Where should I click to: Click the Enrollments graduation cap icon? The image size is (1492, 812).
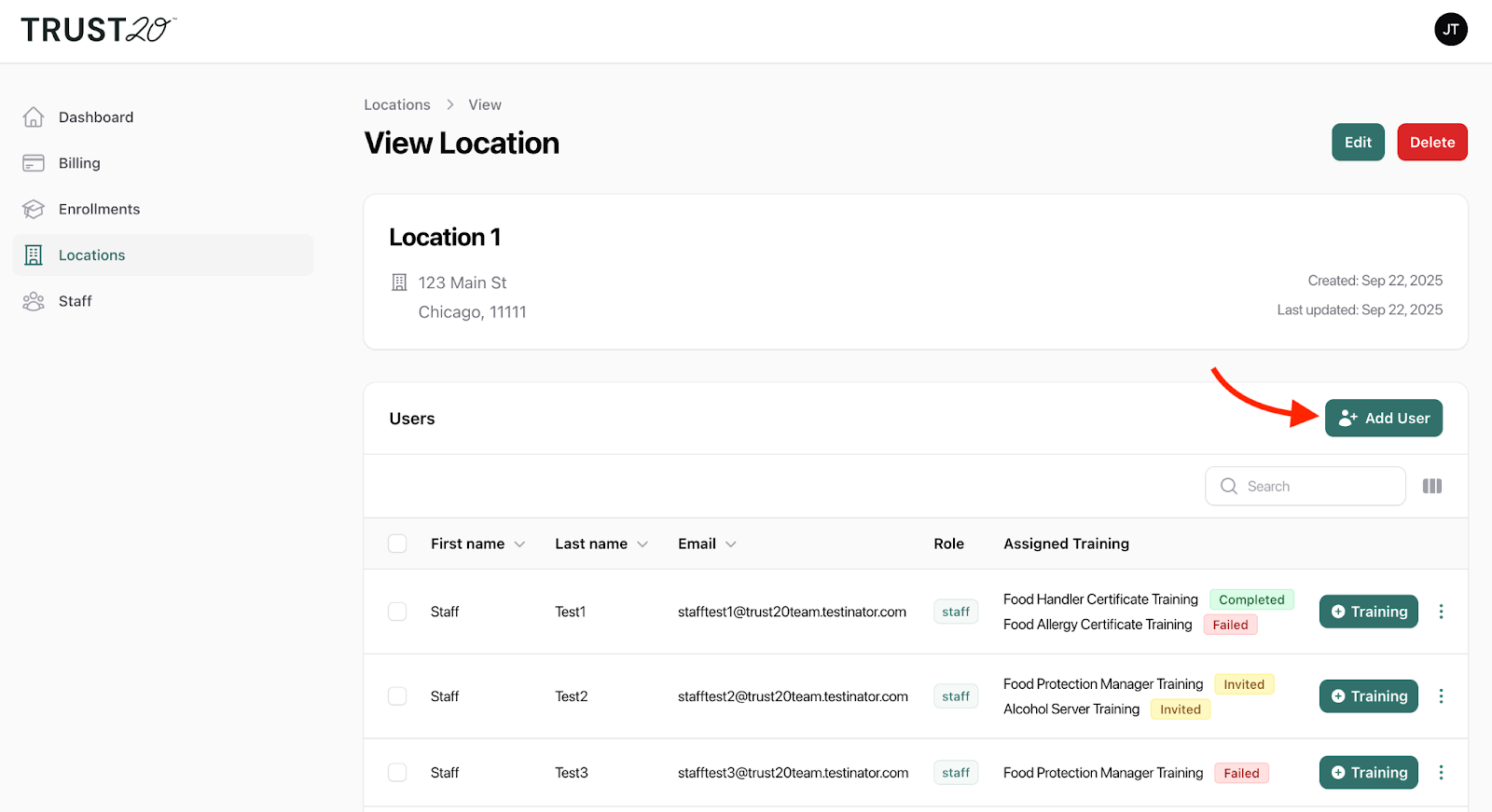[x=34, y=209]
